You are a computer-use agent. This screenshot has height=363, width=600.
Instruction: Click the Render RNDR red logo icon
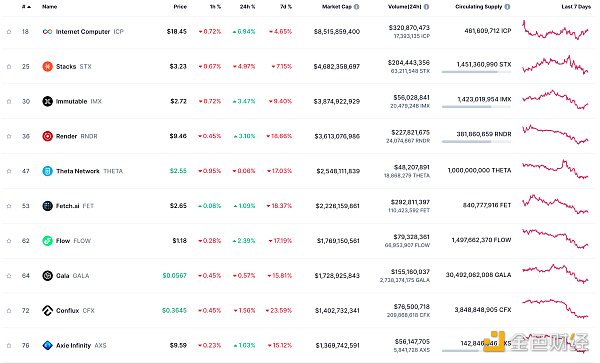(47, 136)
